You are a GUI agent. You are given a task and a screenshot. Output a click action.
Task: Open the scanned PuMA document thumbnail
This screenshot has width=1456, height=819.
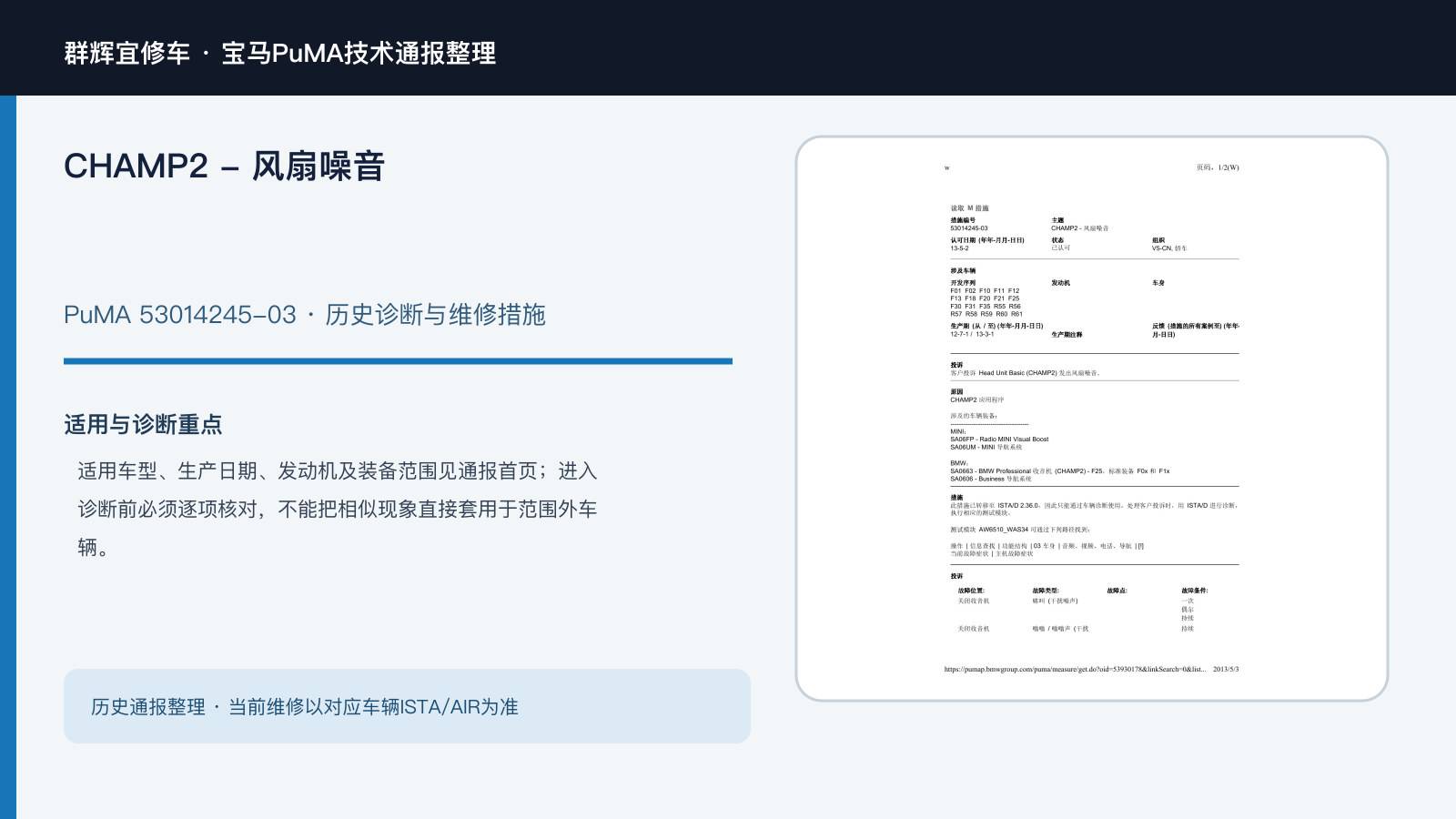coord(1092,419)
